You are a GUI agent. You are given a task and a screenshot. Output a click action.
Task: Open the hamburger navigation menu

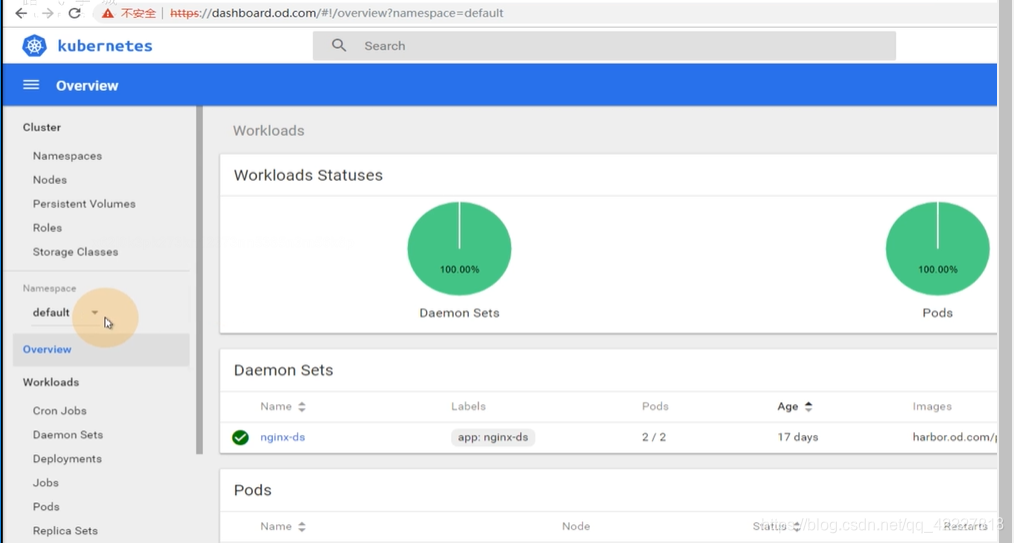click(31, 85)
